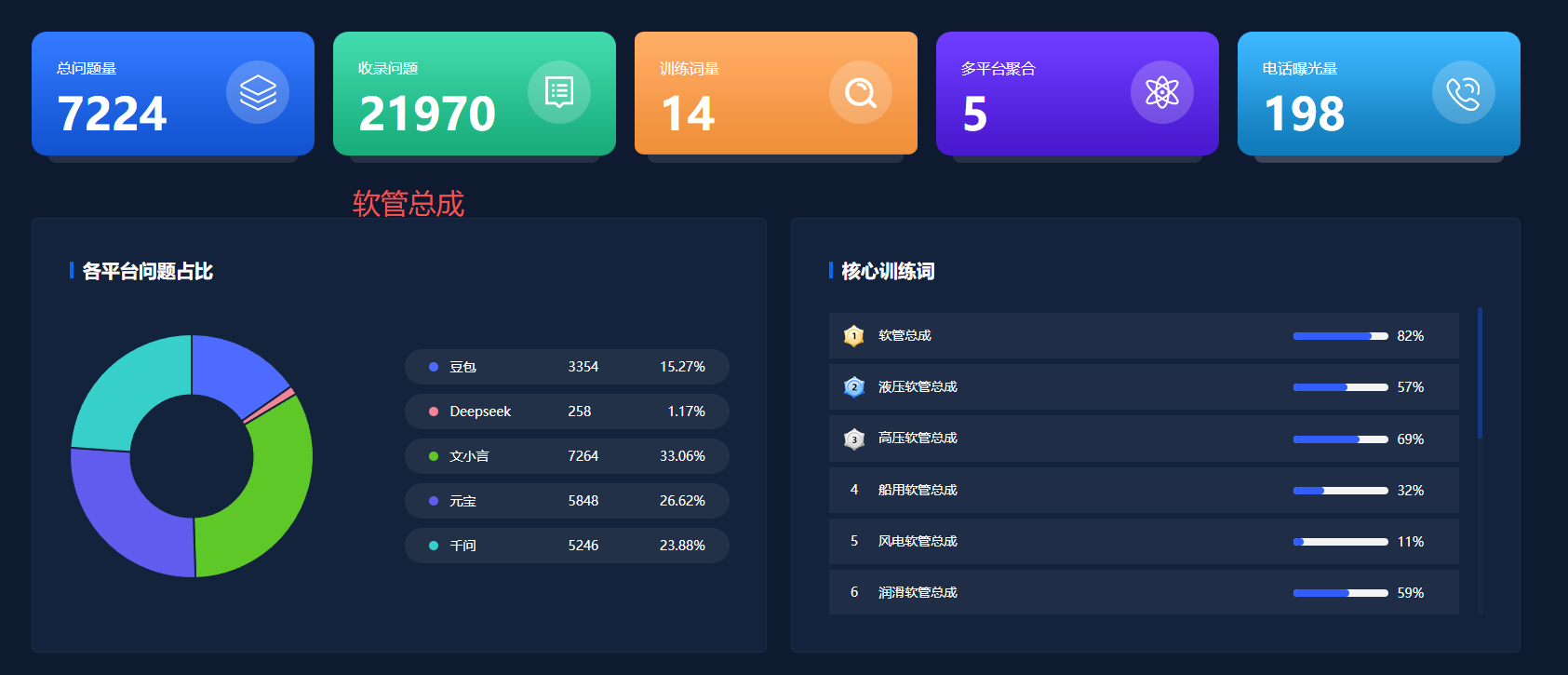
Task: Click the 润滑软管总成 keyword
Action: click(918, 592)
